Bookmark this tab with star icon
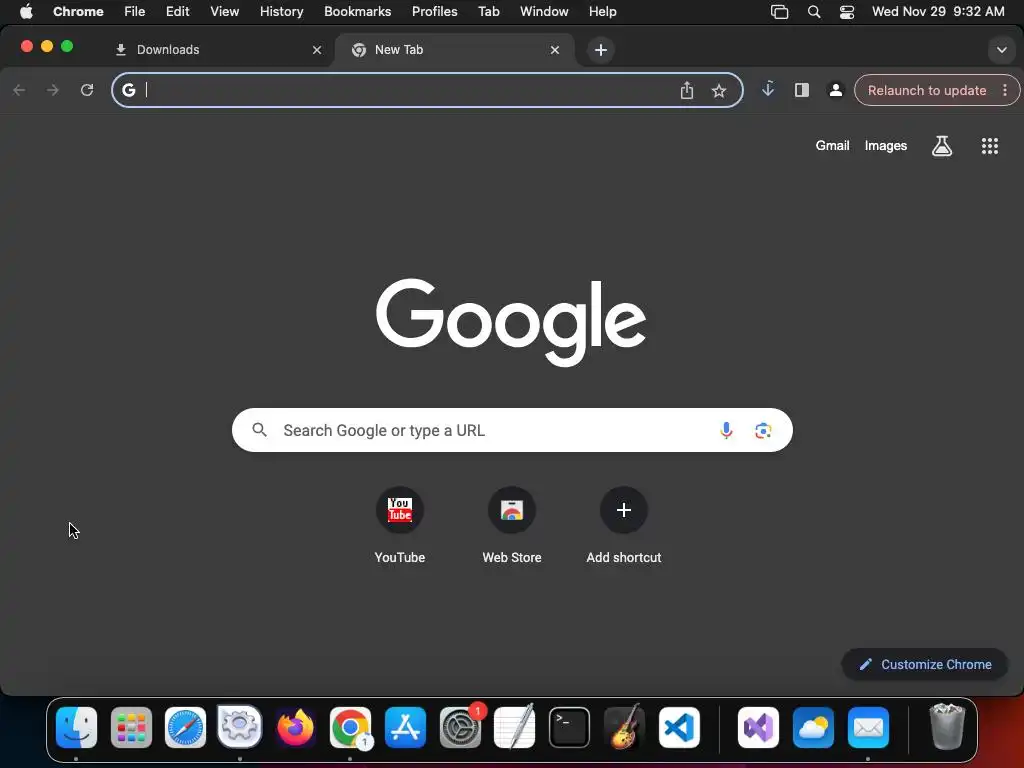1024x768 pixels. pos(719,91)
